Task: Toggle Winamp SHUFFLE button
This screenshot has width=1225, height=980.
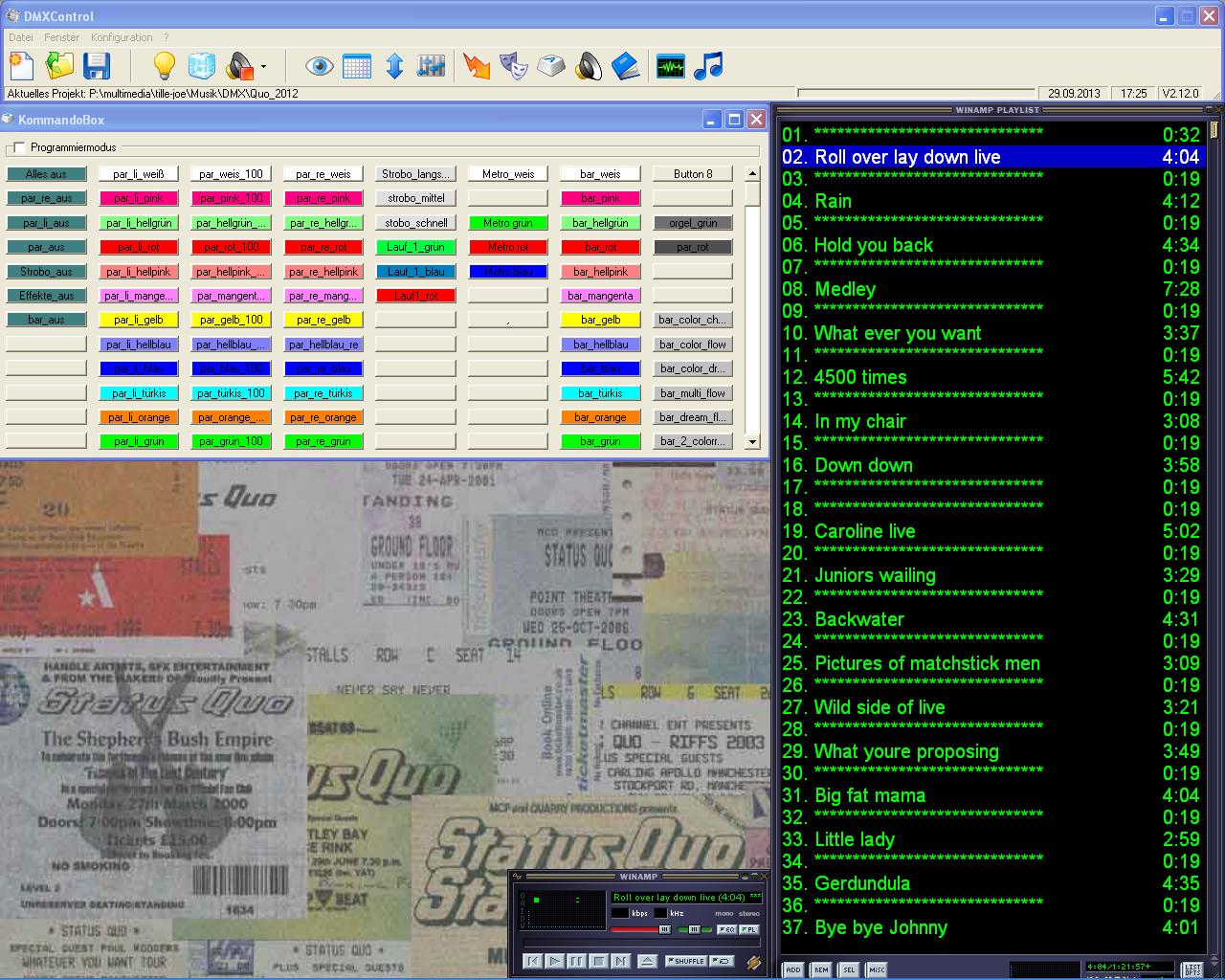Action: (x=686, y=961)
